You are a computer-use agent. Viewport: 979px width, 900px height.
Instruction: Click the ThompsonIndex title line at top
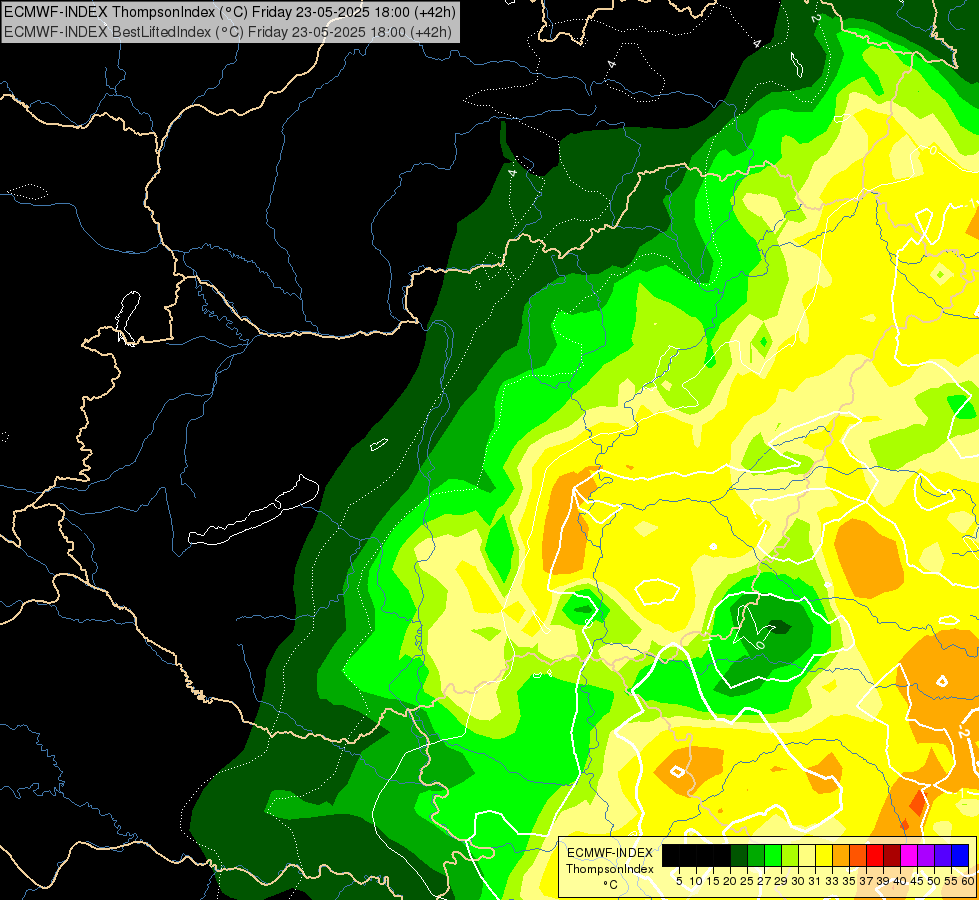click(x=230, y=11)
